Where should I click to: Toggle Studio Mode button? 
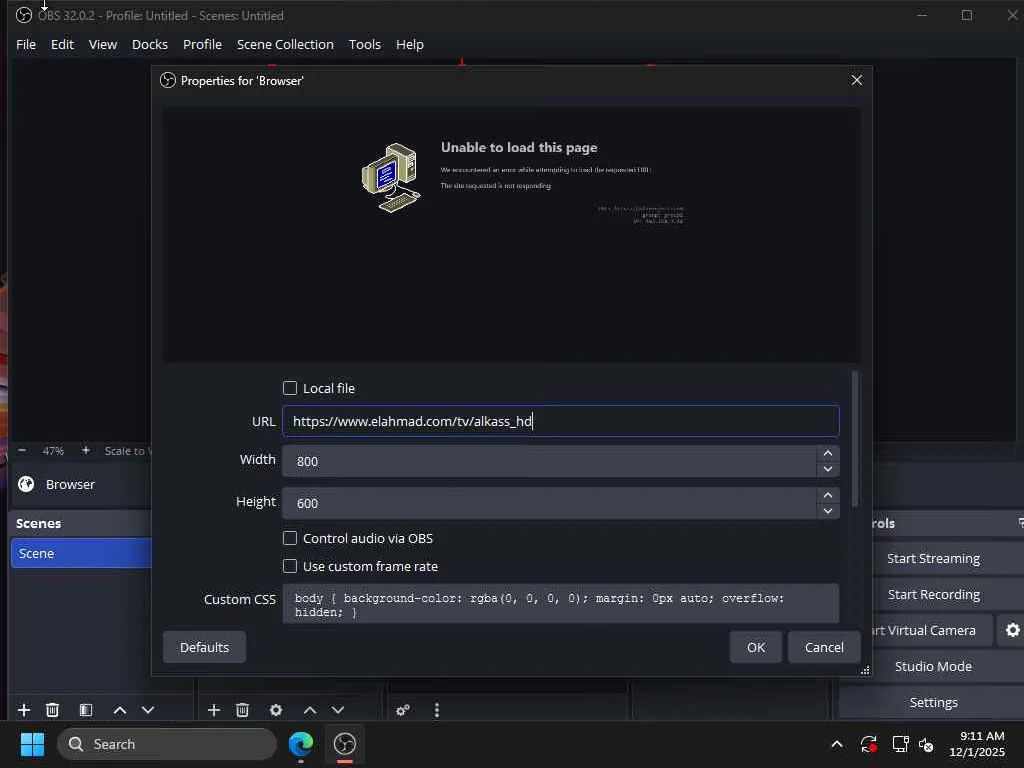point(933,666)
